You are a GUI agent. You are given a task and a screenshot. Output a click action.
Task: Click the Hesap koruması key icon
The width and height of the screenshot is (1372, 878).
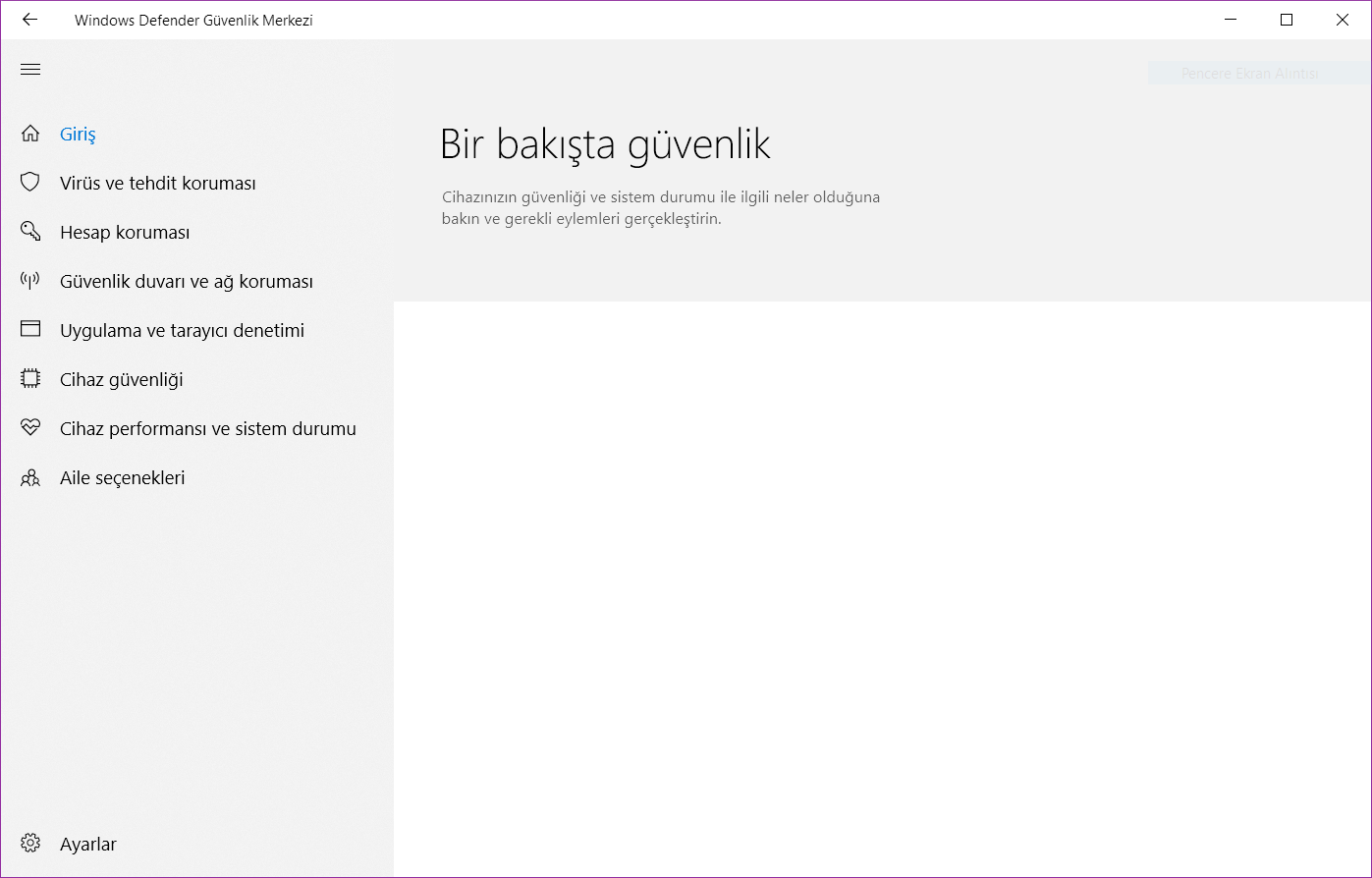29,231
